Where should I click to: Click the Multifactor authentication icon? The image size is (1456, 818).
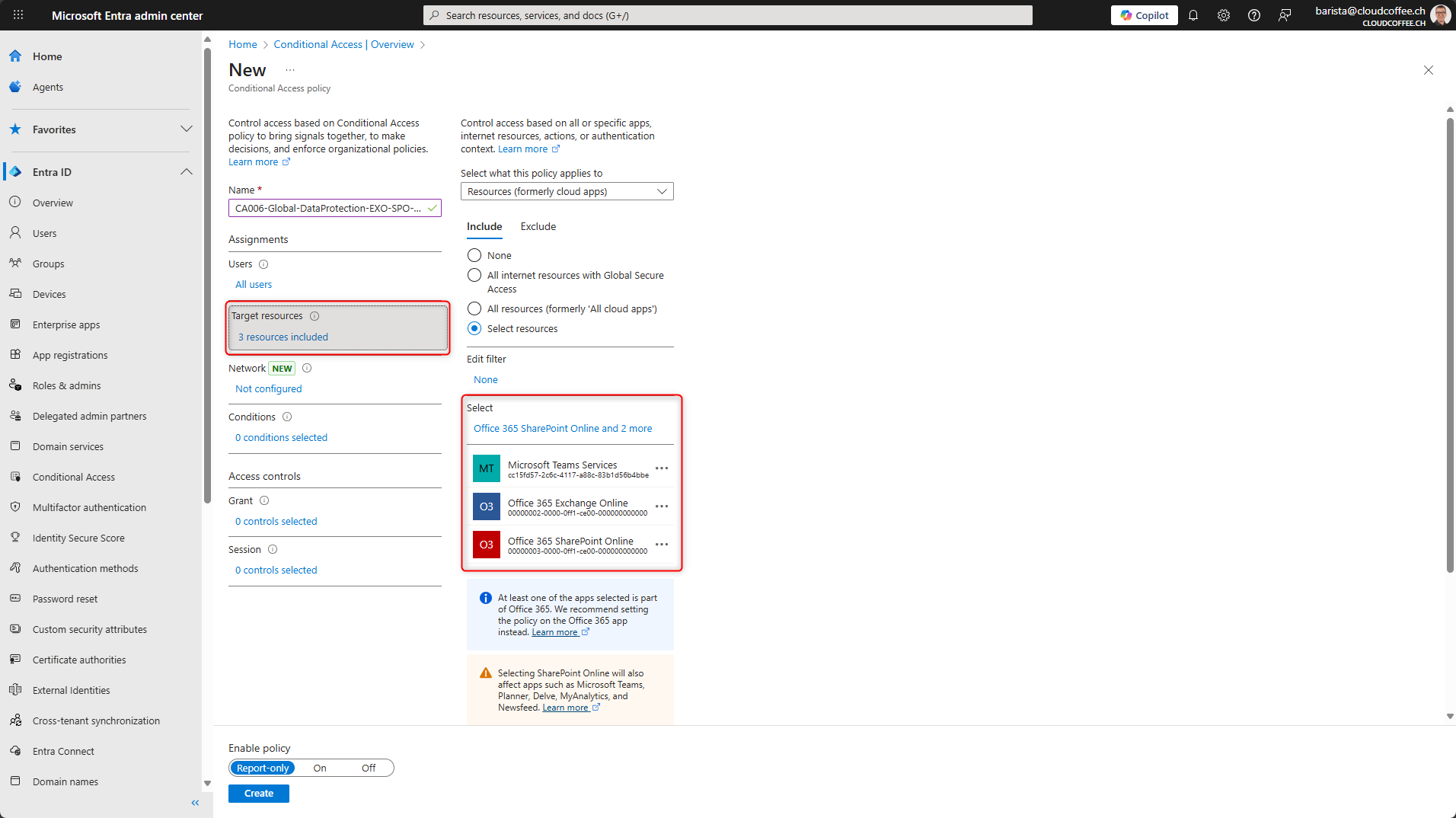(15, 507)
